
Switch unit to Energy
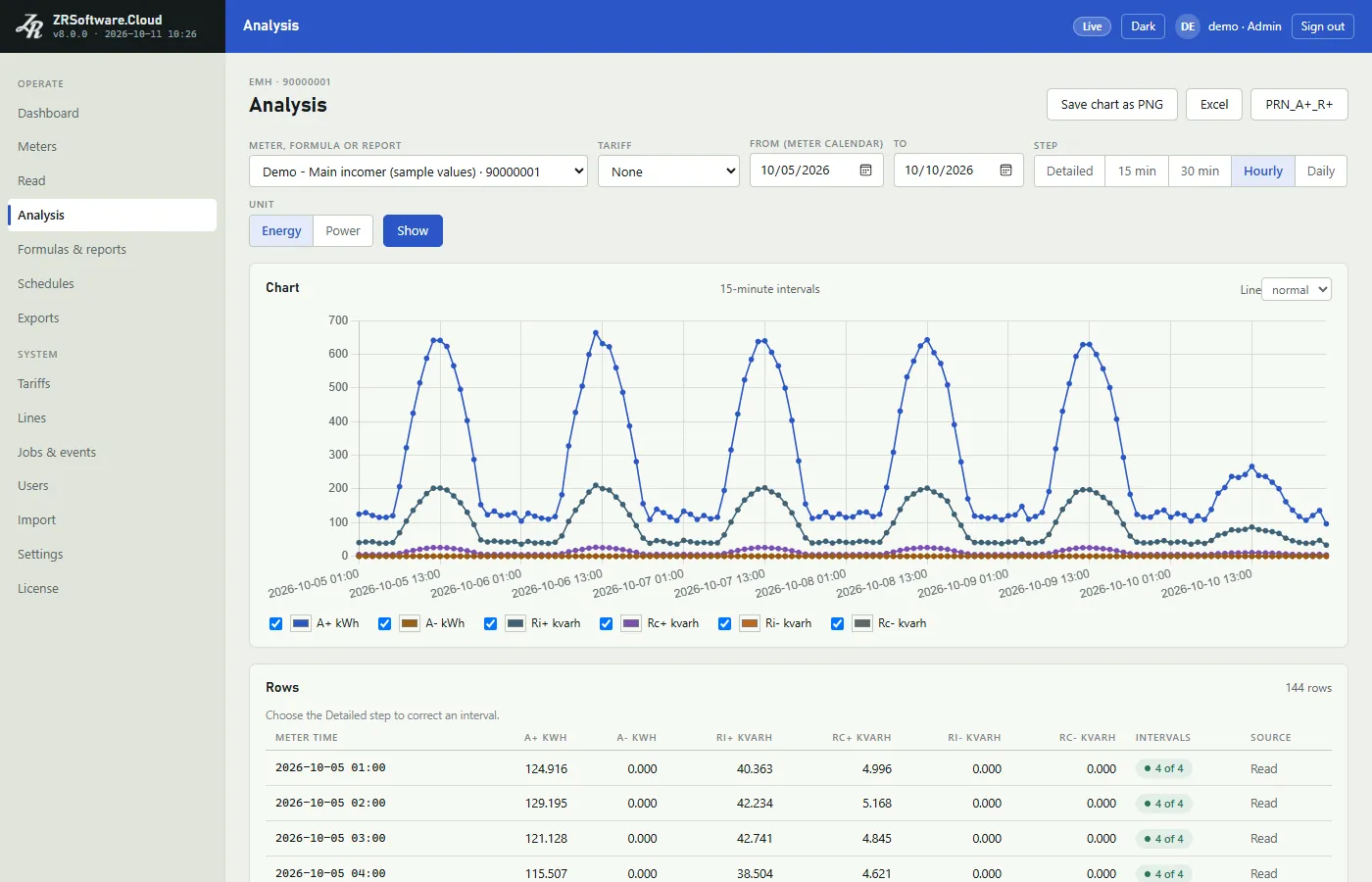pos(281,231)
